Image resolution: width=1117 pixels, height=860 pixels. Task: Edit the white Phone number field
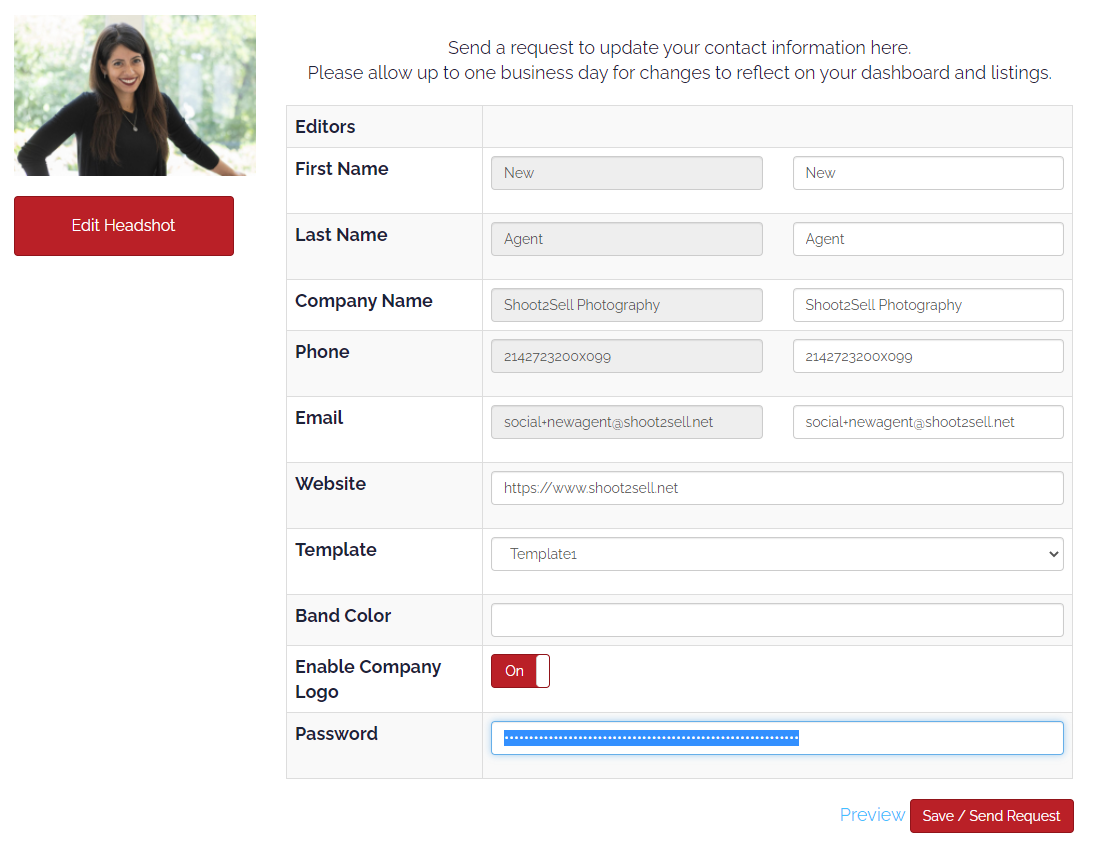pos(928,356)
